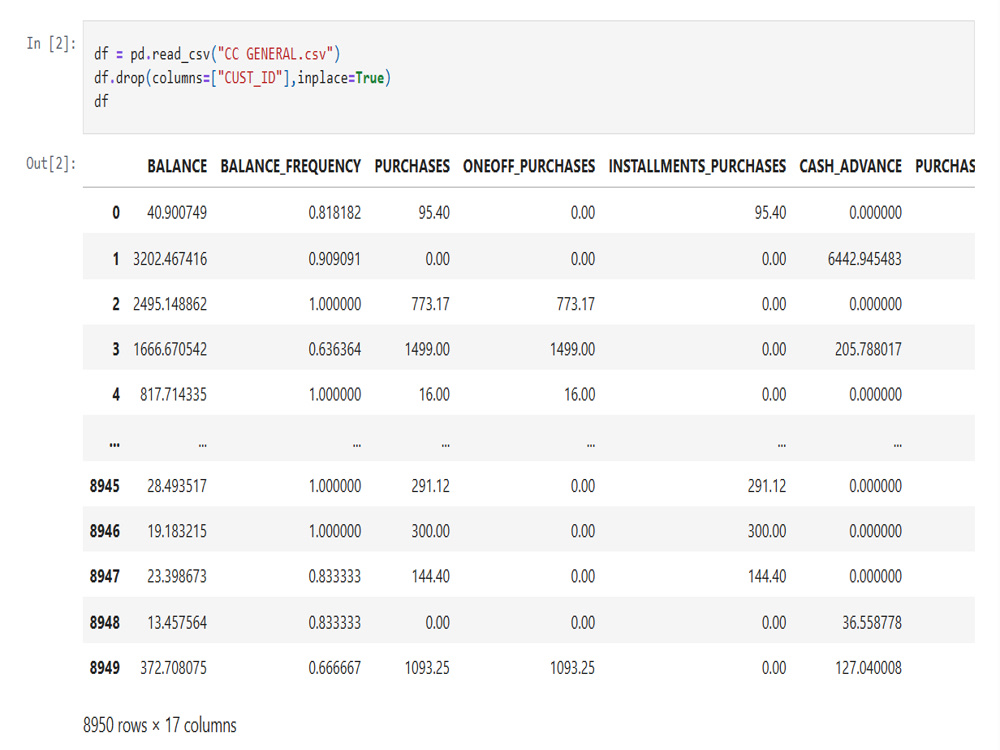The width and height of the screenshot is (1000, 750).
Task: Click the installments value 300.00 in row 8946
Action: click(767, 531)
